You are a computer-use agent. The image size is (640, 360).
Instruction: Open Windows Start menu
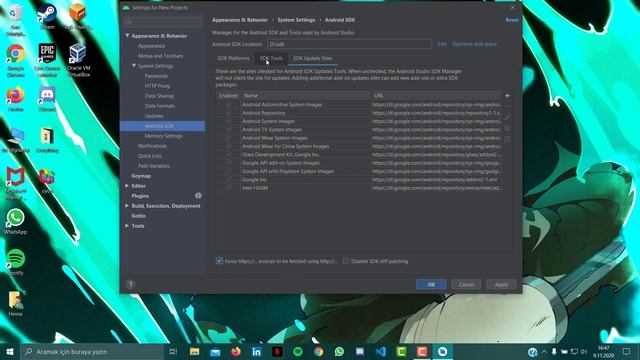(x=10, y=351)
